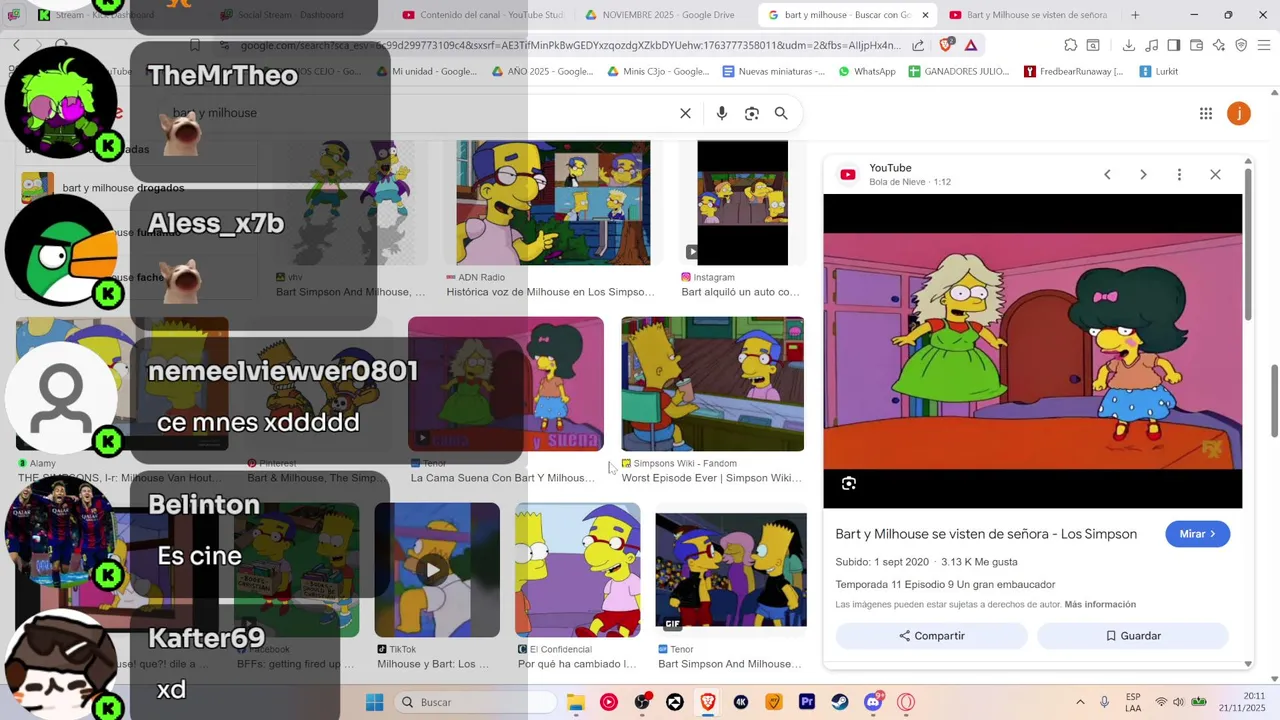Click the taskbar Buscar search box
The image size is (1280, 720).
(x=474, y=702)
